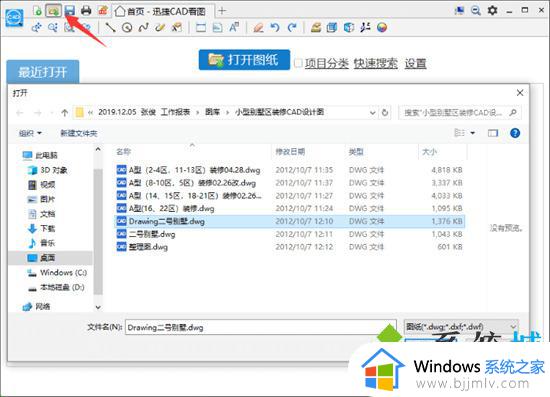Select file A型(16、22区）装修.dwg
Image resolution: width=550 pixels, height=397 pixels.
290,209
